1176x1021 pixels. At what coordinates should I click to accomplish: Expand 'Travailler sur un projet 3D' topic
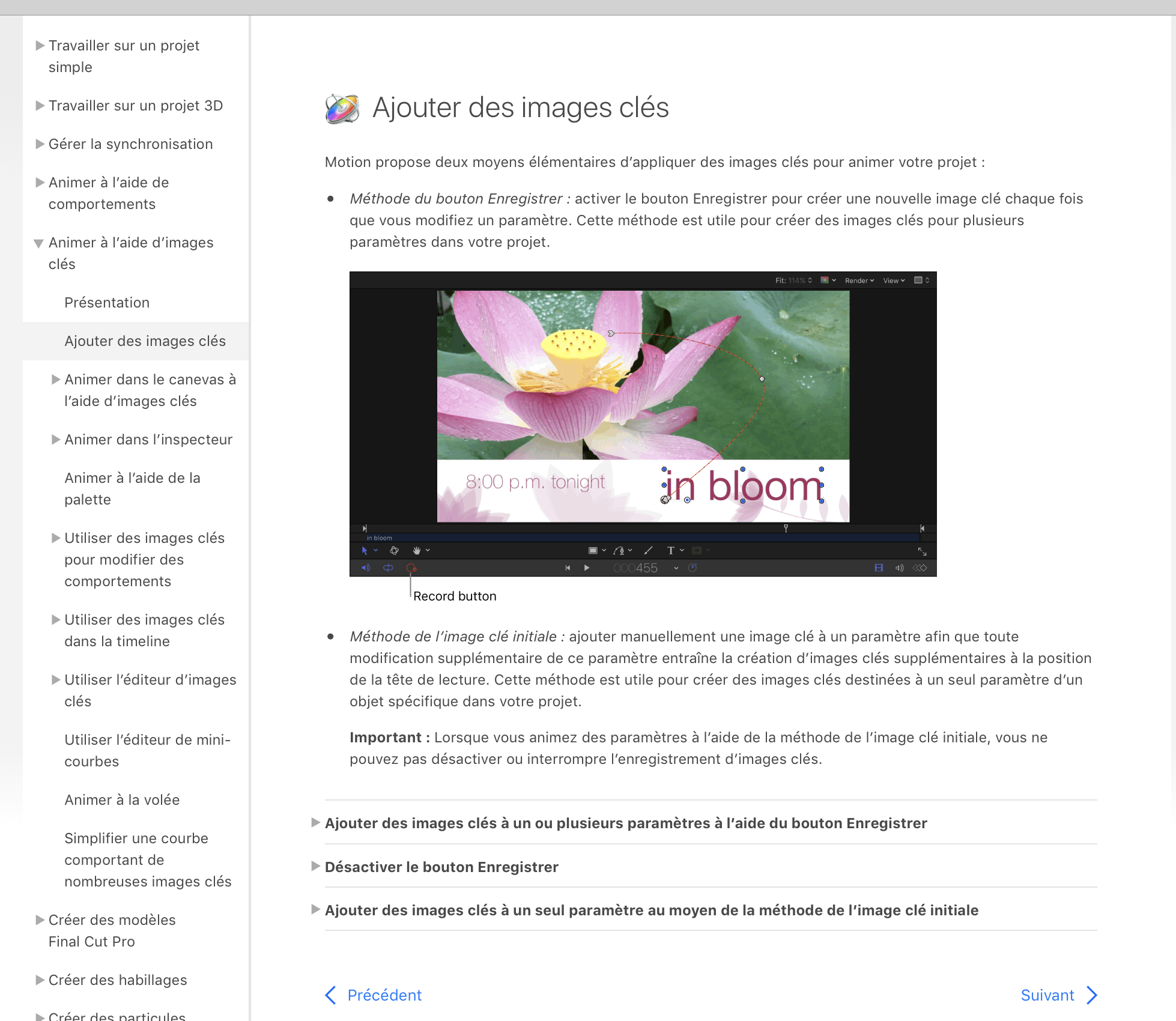point(40,106)
